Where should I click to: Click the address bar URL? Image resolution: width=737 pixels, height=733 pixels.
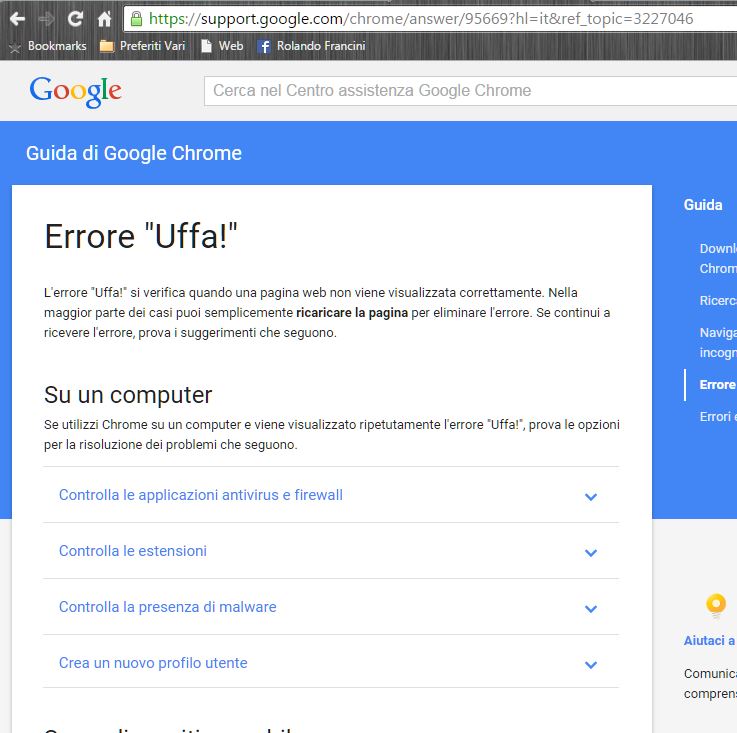421,19
